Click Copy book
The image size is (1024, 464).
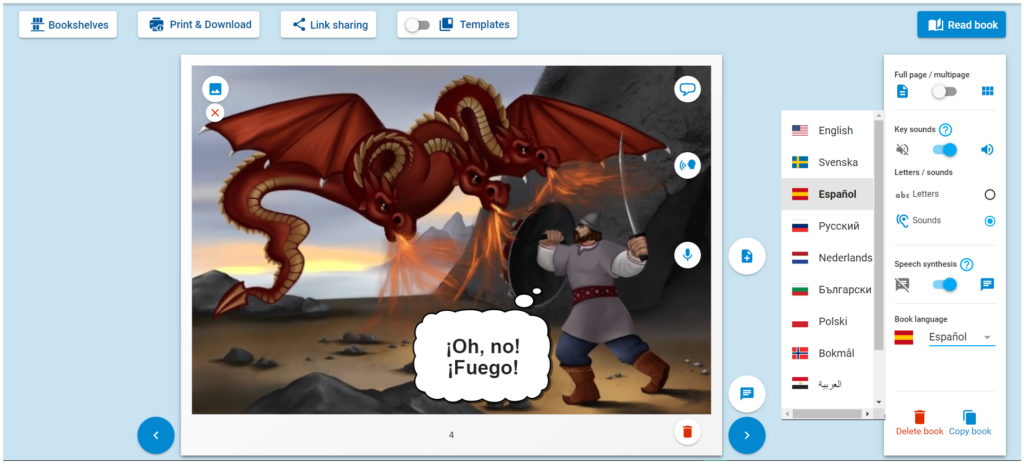click(x=970, y=423)
